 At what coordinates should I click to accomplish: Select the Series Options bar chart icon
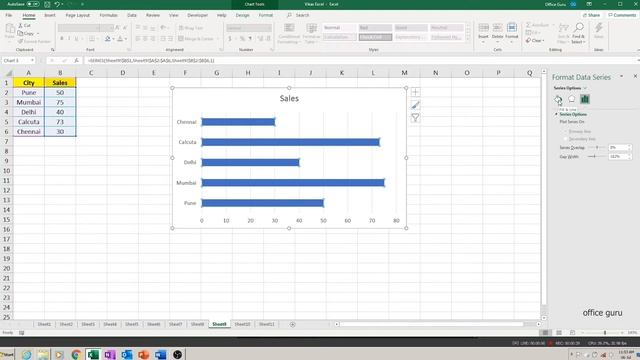click(x=585, y=99)
